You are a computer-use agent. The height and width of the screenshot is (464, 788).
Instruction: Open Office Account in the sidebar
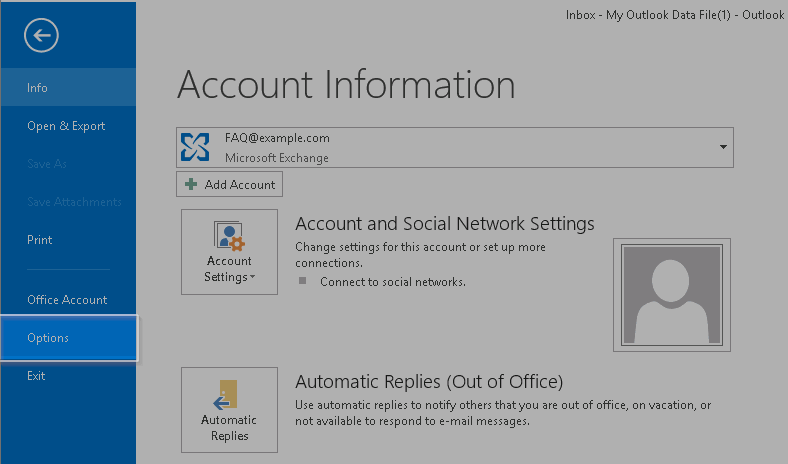[x=68, y=300]
